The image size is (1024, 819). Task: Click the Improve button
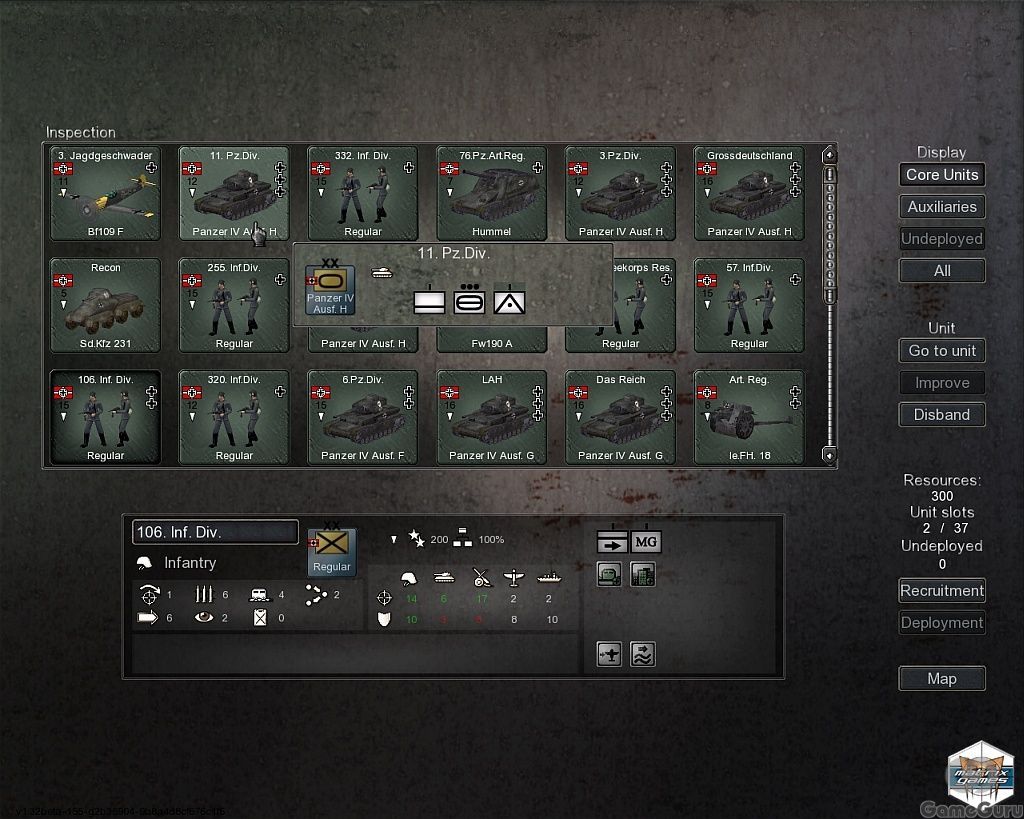coord(942,383)
